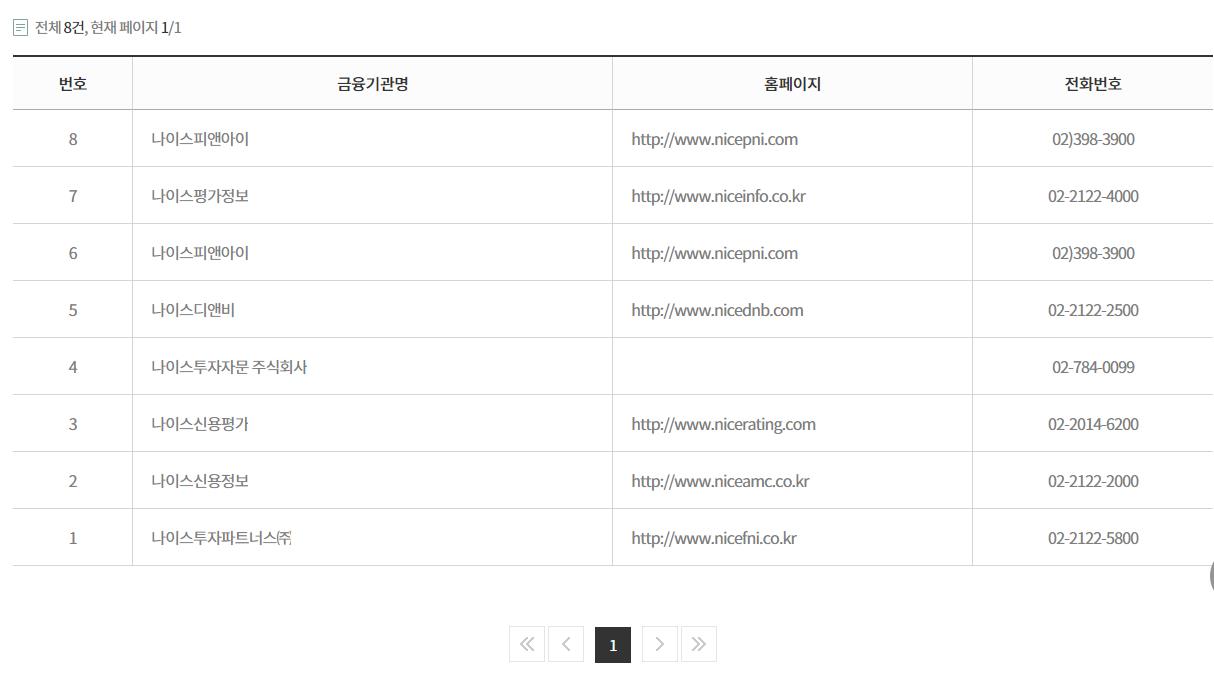Viewport: 1214px width, 679px height.
Task: Click the 전화번호 column header
Action: [1093, 84]
